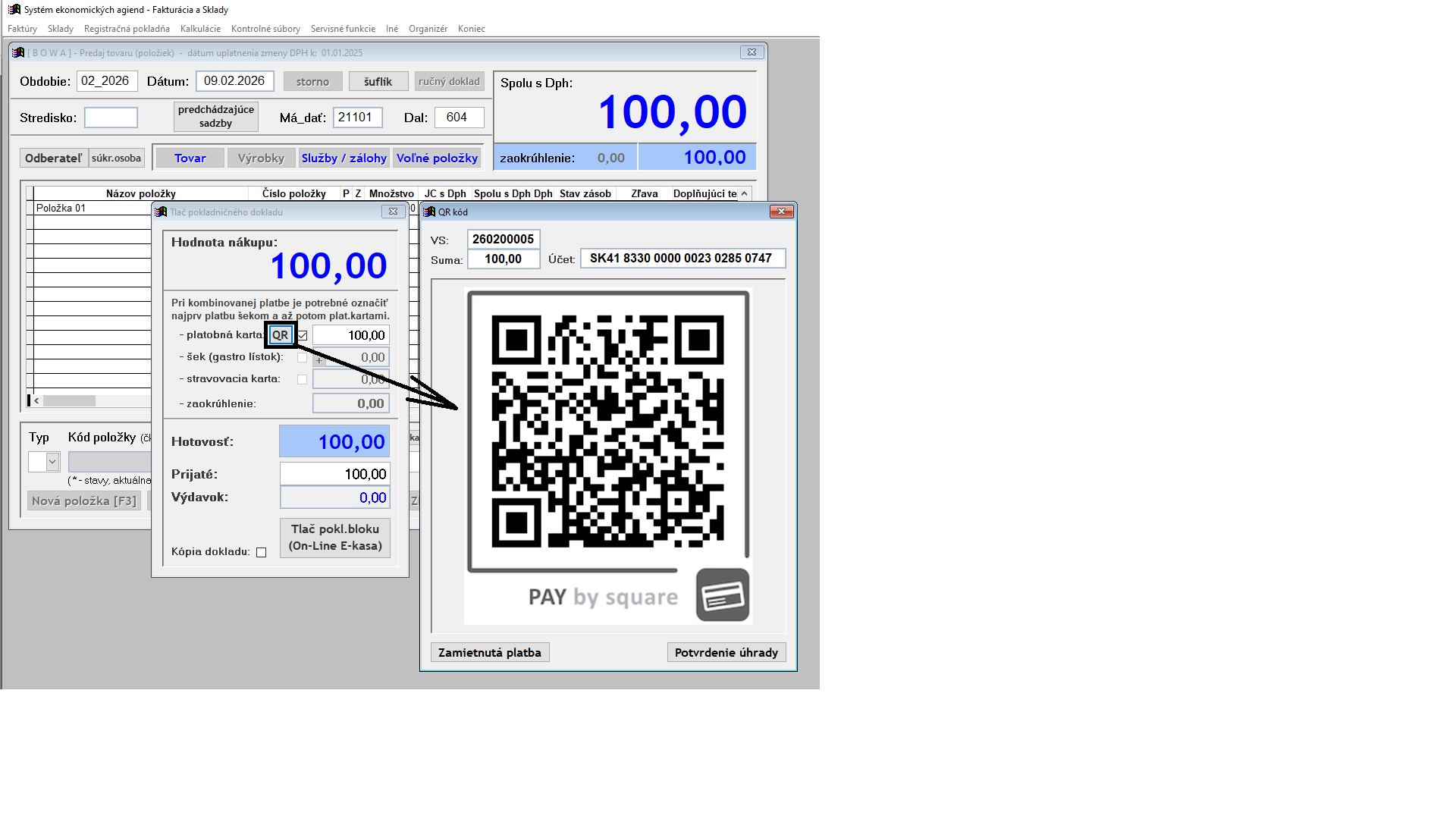Click the Tlač pokladničného dokladu window icon
This screenshot has width=1456, height=819.
point(161,212)
